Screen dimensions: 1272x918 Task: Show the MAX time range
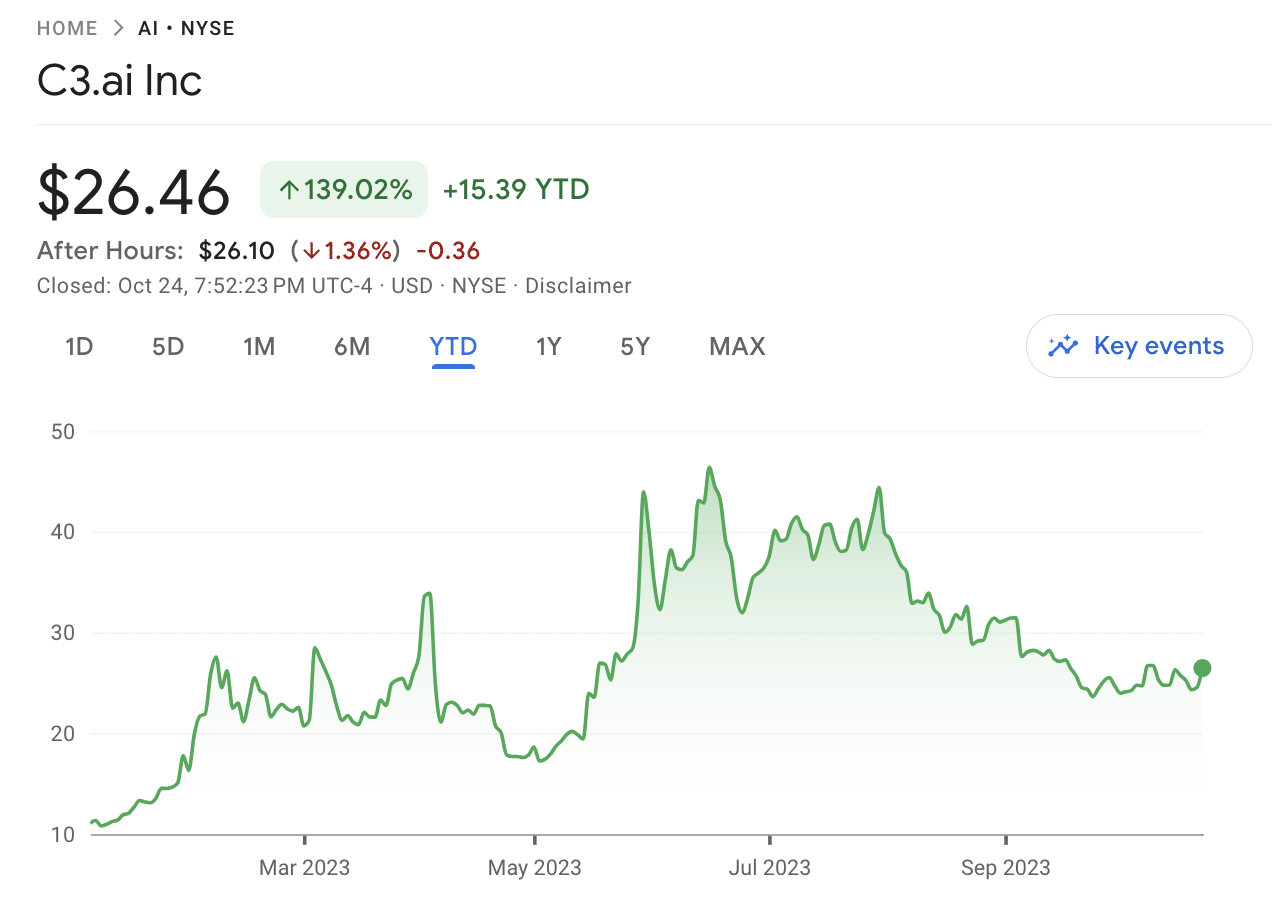point(737,347)
